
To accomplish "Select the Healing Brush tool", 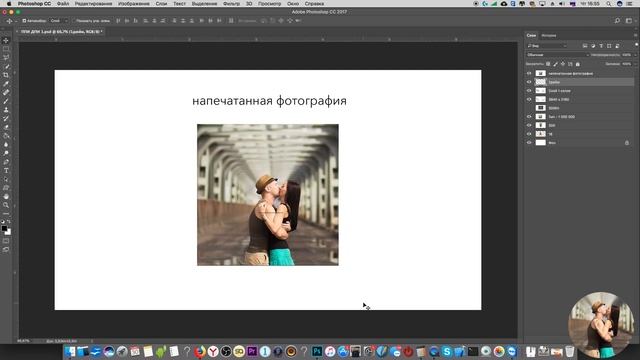I will [6, 92].
